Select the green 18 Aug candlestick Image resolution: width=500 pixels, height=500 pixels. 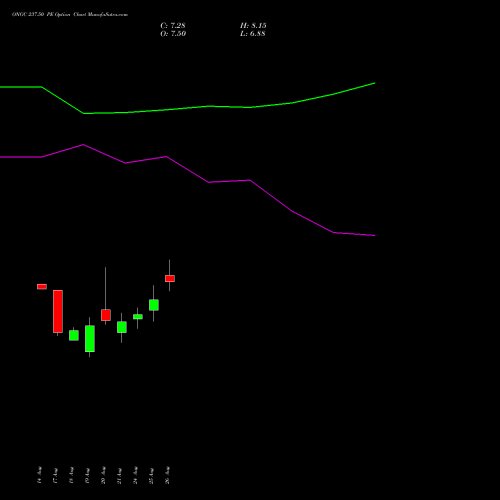(74, 335)
